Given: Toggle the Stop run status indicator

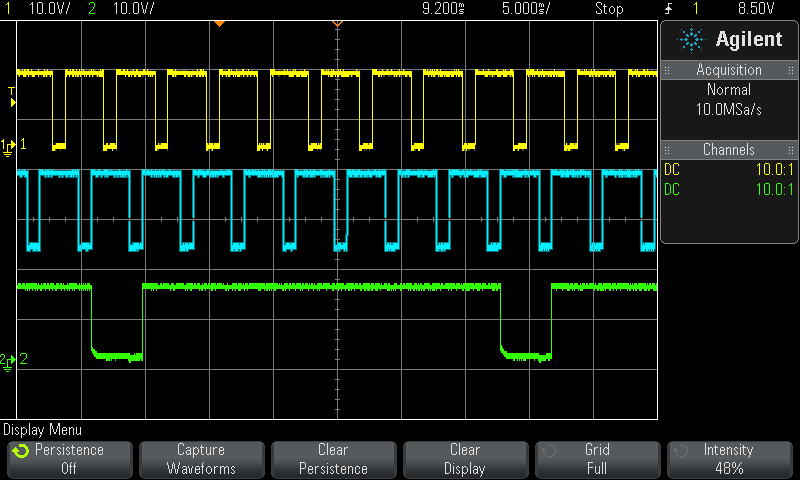Looking at the screenshot, I should pyautogui.click(x=608, y=9).
